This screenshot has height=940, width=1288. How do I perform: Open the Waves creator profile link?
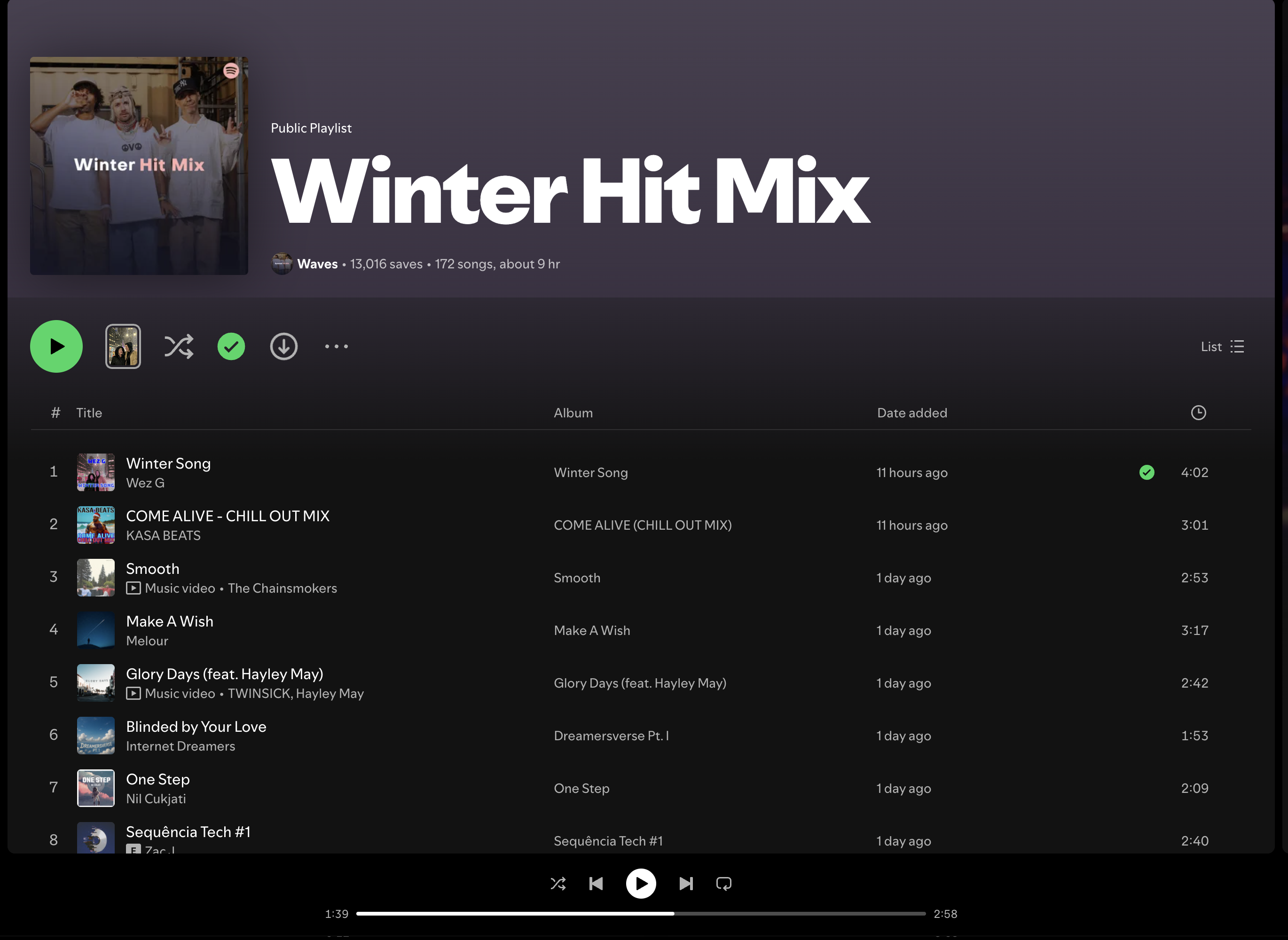(317, 264)
